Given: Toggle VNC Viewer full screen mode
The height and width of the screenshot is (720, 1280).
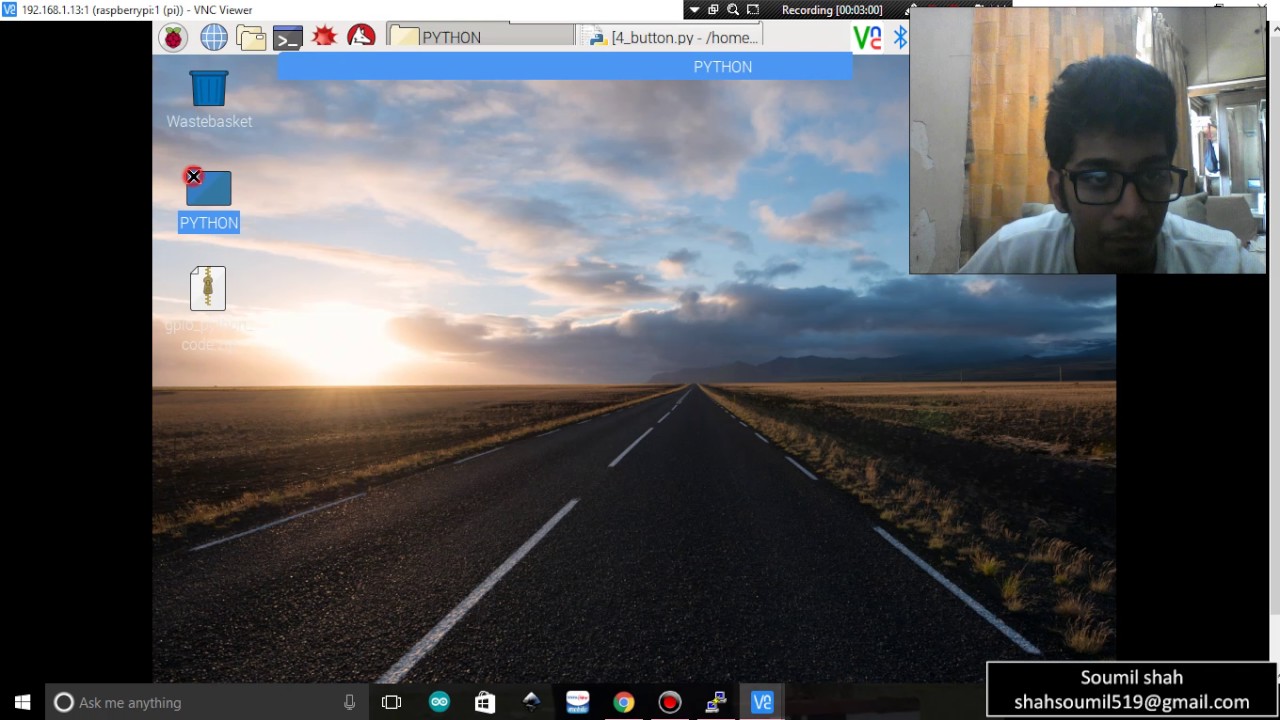Looking at the screenshot, I should [x=753, y=10].
